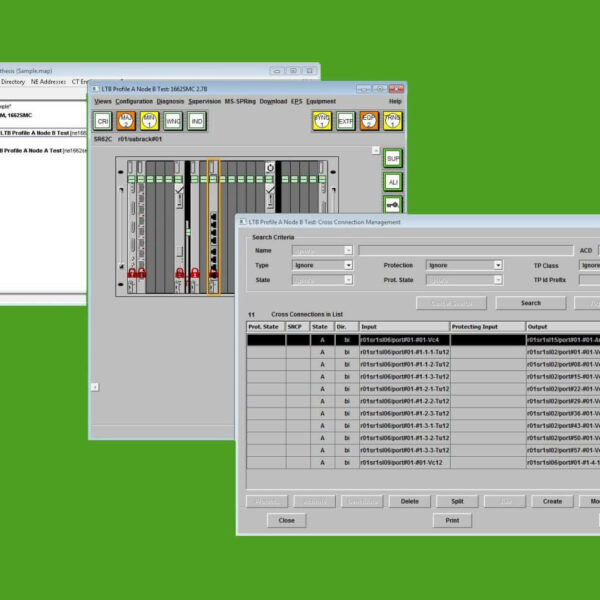This screenshot has width=600, height=600.
Task: Open the yellow TRNS alarm indicator
Action: coord(393,121)
